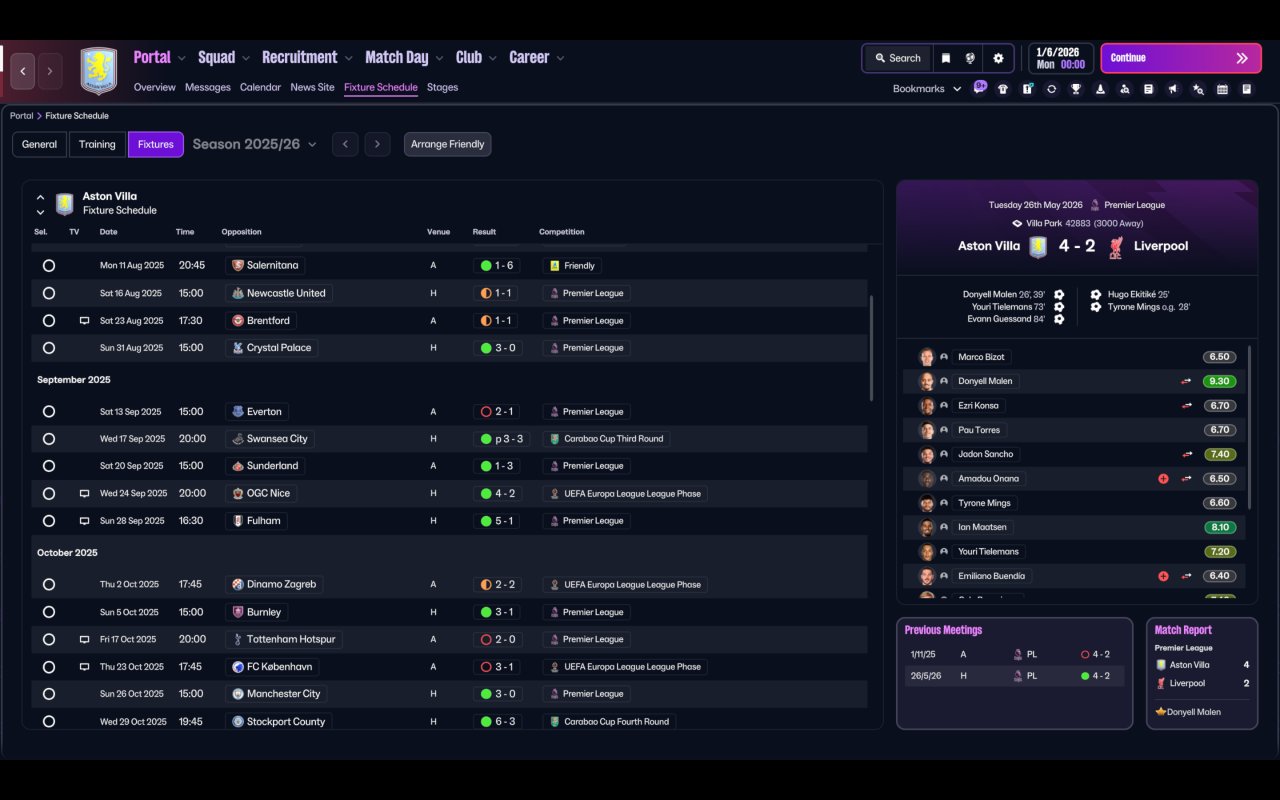Image resolution: width=1280 pixels, height=800 pixels.
Task: Click the globe icon in top bar
Action: tap(970, 58)
